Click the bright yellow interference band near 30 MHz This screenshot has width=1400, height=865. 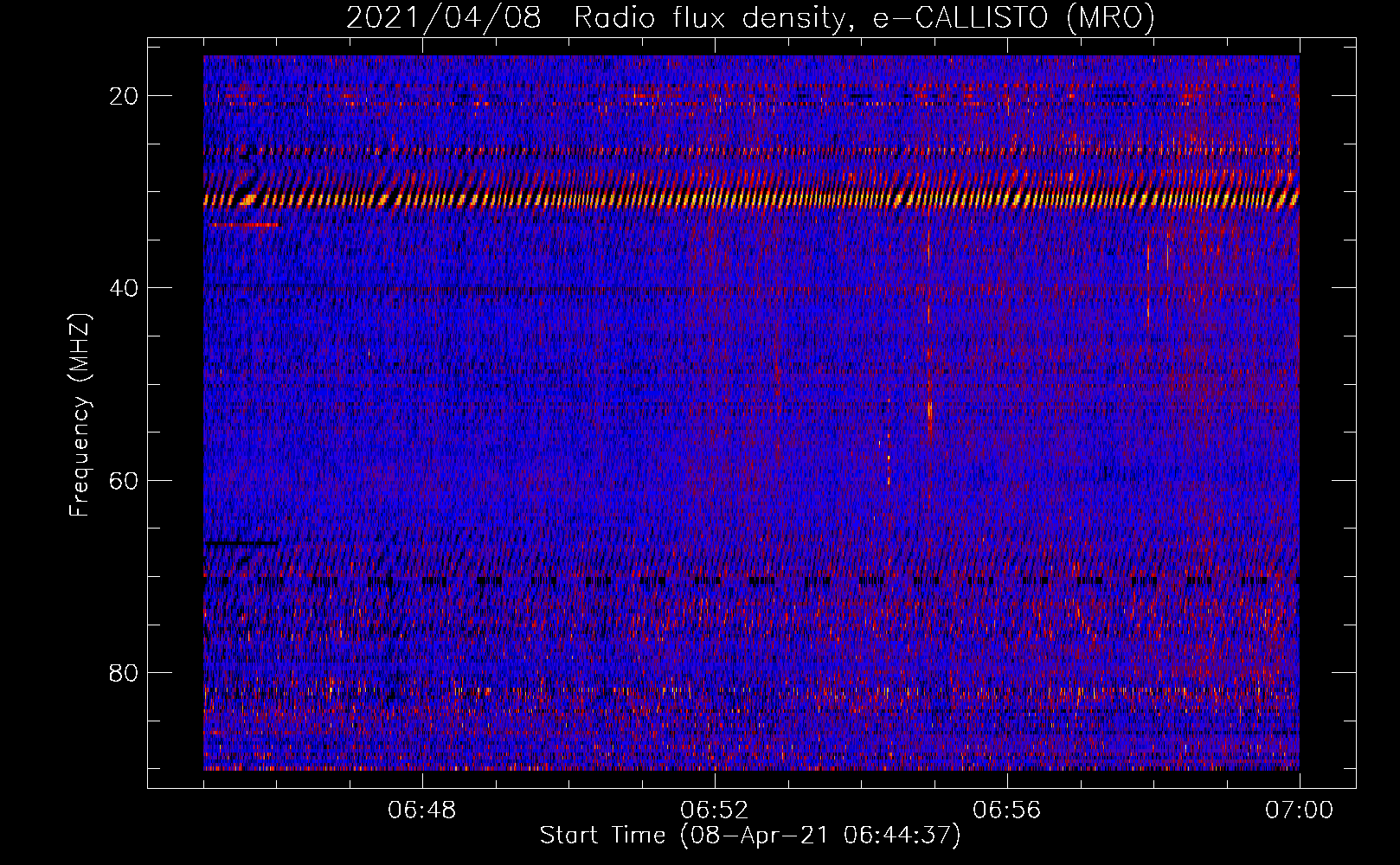point(751,200)
